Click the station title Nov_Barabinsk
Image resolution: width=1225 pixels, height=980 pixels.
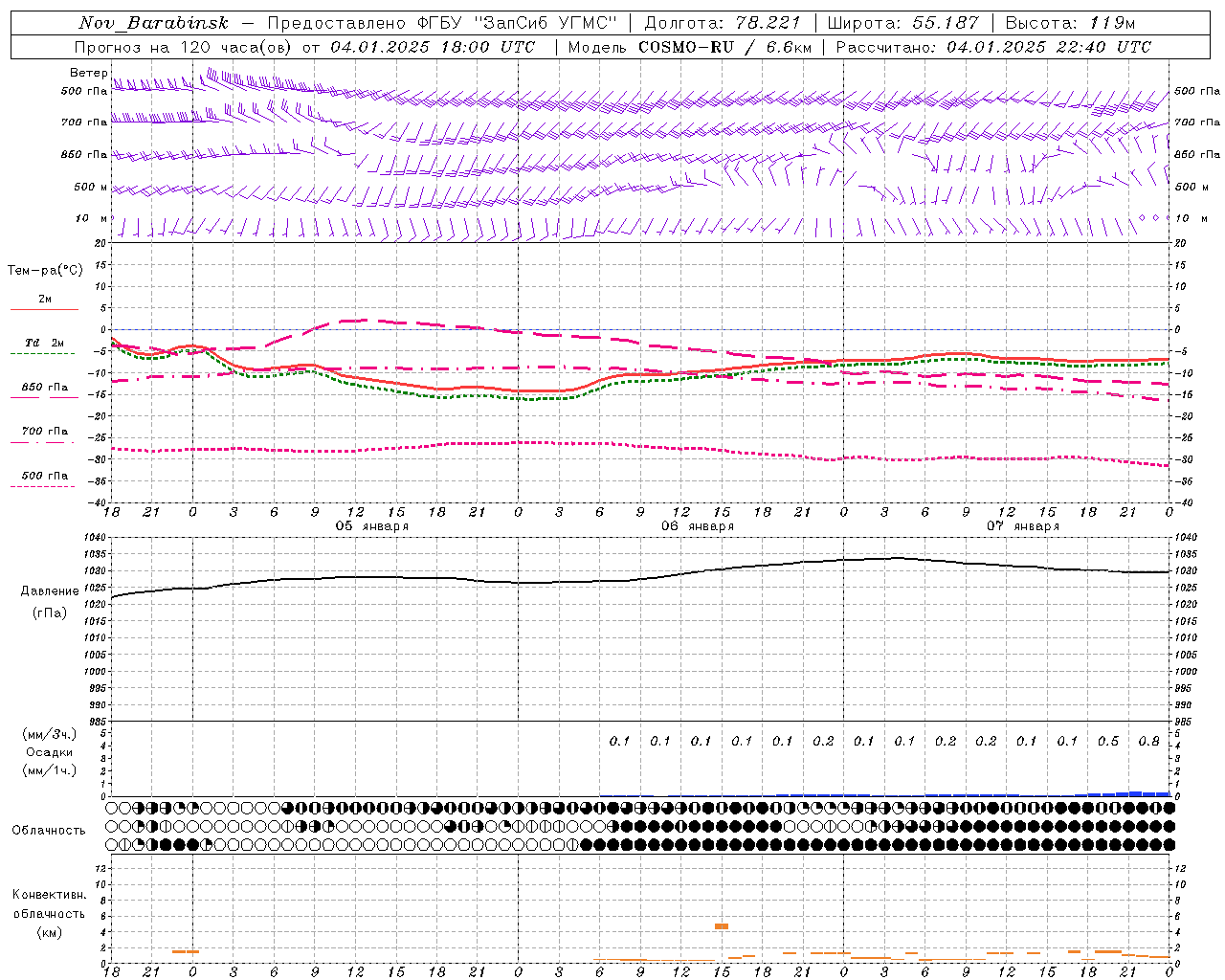pos(154,23)
